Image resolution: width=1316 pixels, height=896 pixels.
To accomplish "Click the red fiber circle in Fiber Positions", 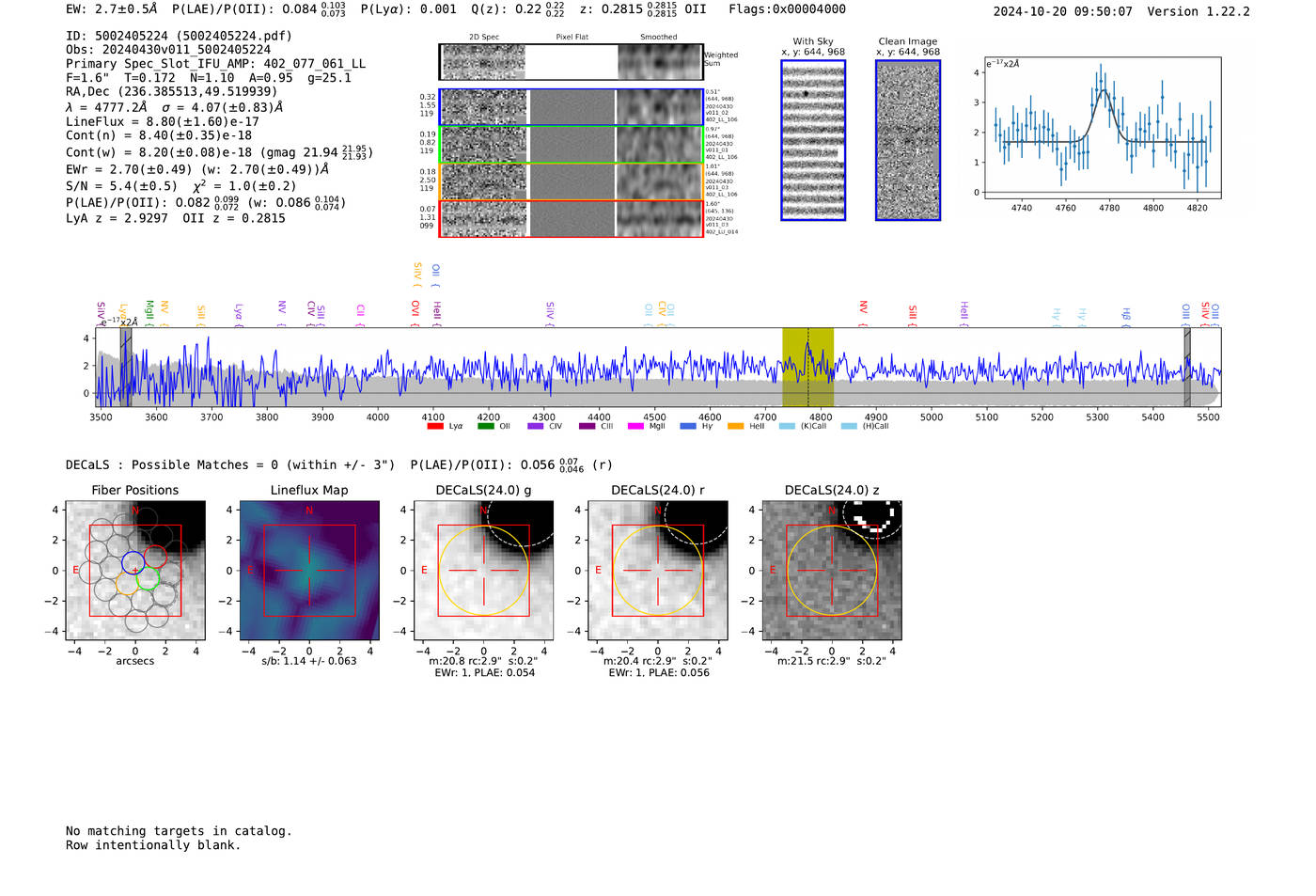I will pyautogui.click(x=155, y=556).
